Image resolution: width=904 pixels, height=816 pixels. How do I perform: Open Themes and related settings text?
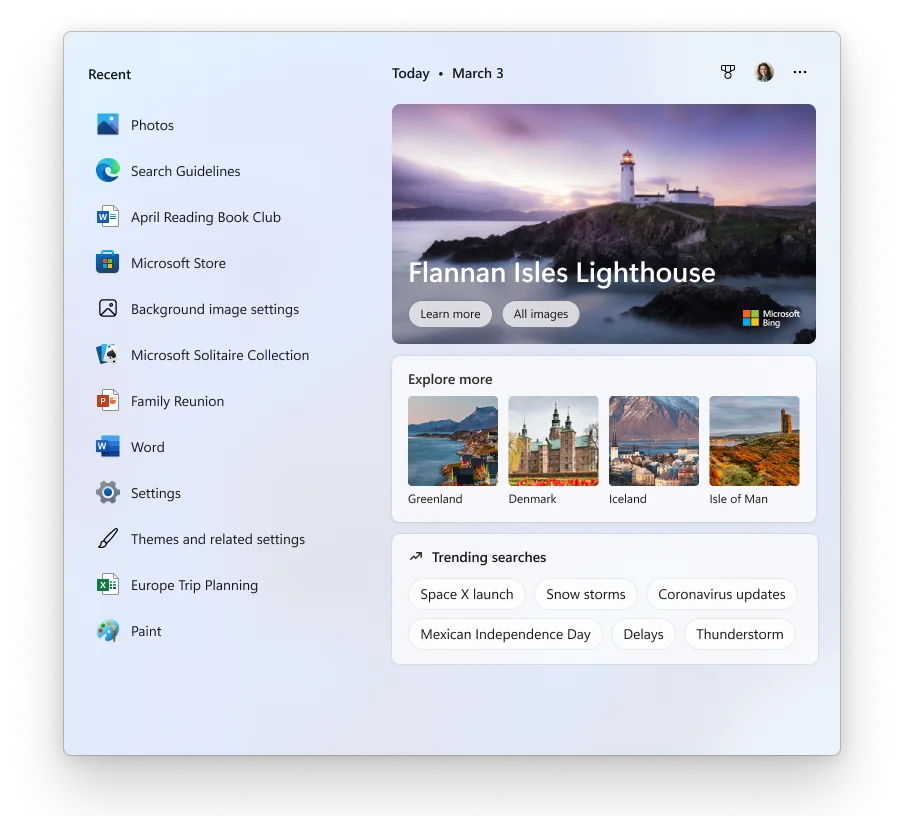218,539
